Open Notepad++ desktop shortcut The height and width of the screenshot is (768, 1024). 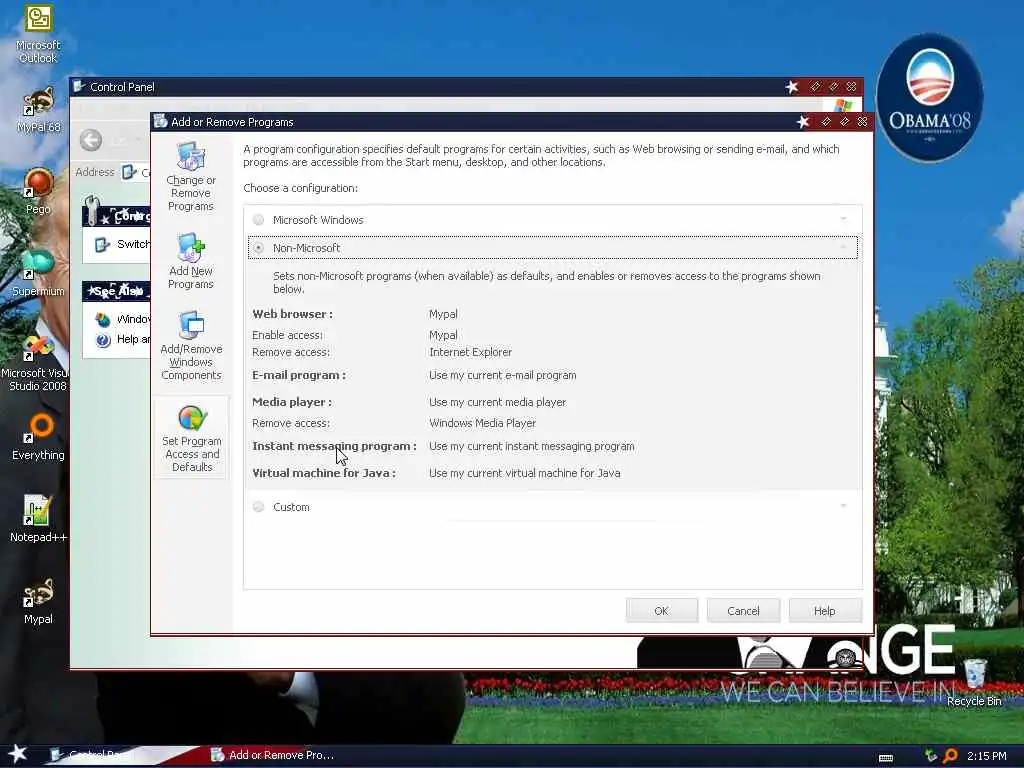[x=39, y=519]
